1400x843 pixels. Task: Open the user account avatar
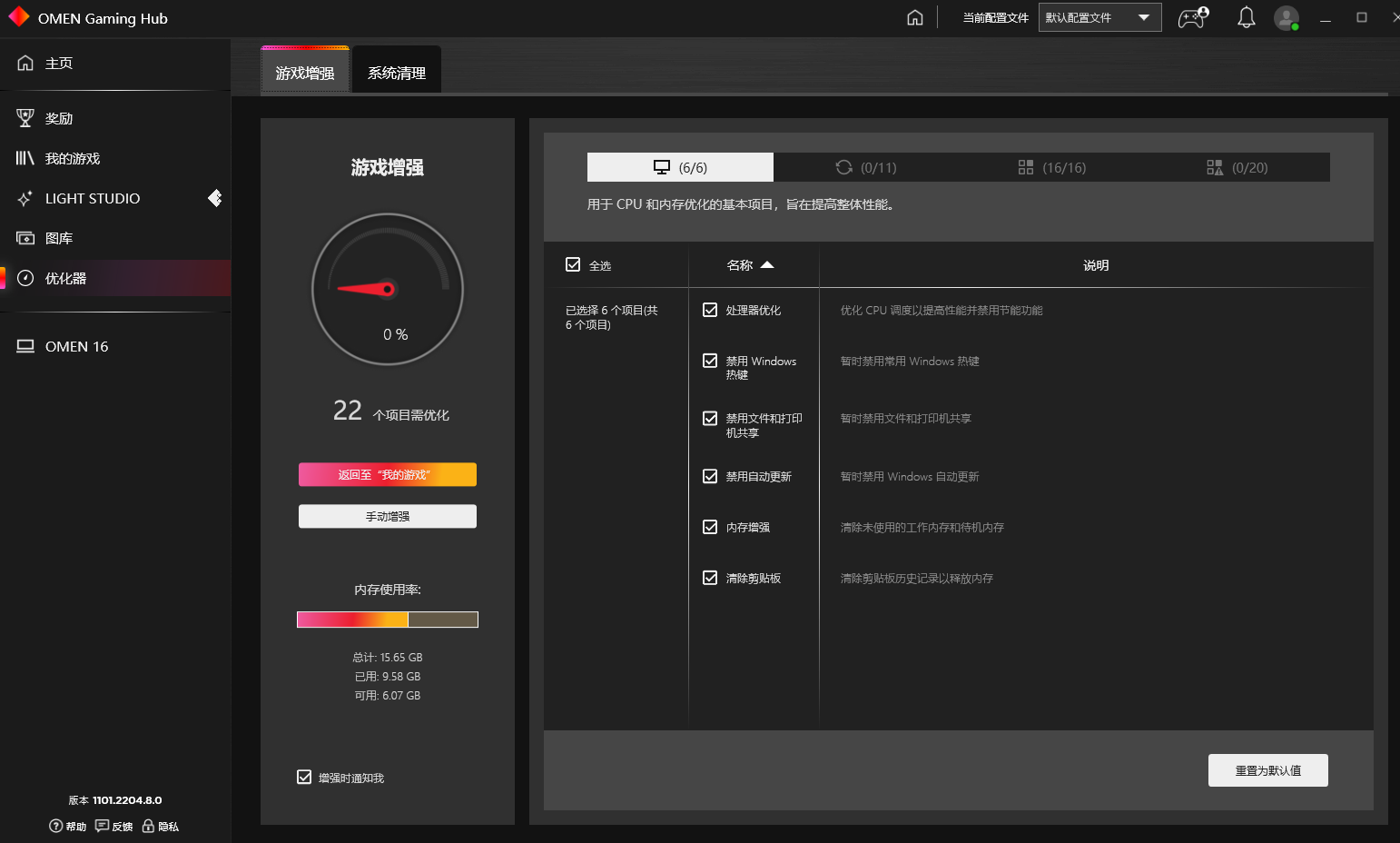pyautogui.click(x=1287, y=17)
